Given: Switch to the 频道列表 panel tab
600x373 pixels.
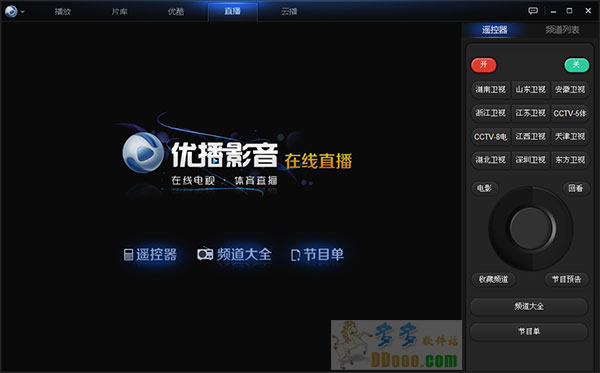Looking at the screenshot, I should click(562, 29).
